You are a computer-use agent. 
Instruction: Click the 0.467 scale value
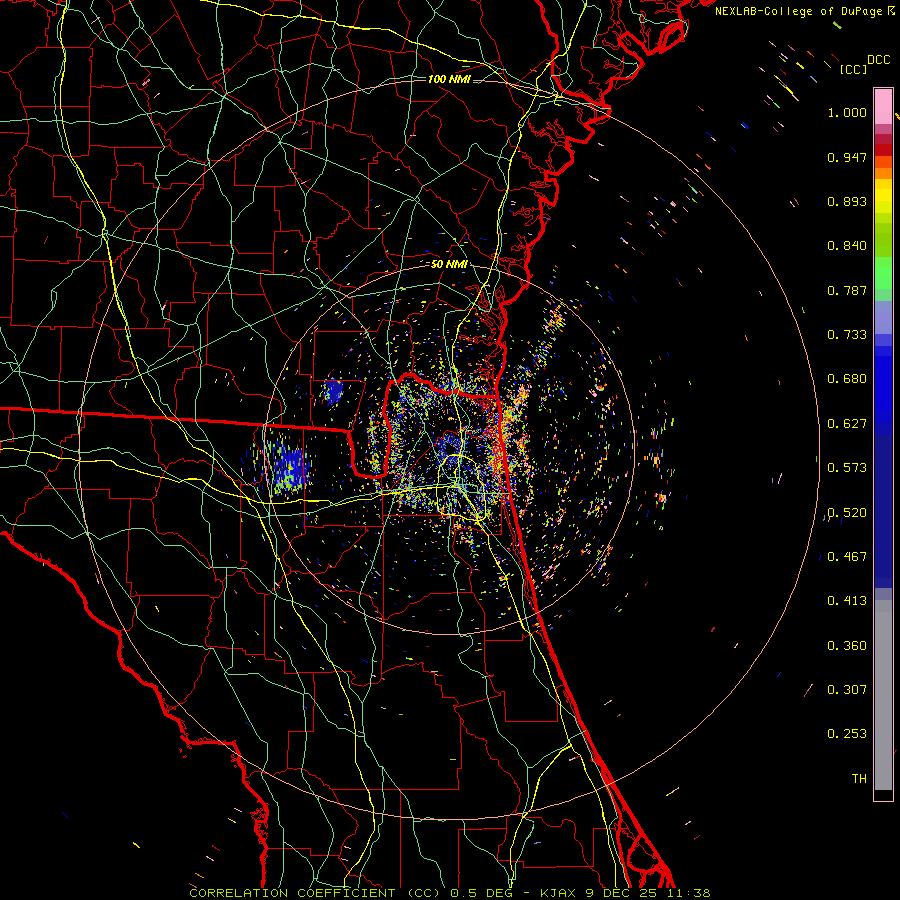(847, 557)
